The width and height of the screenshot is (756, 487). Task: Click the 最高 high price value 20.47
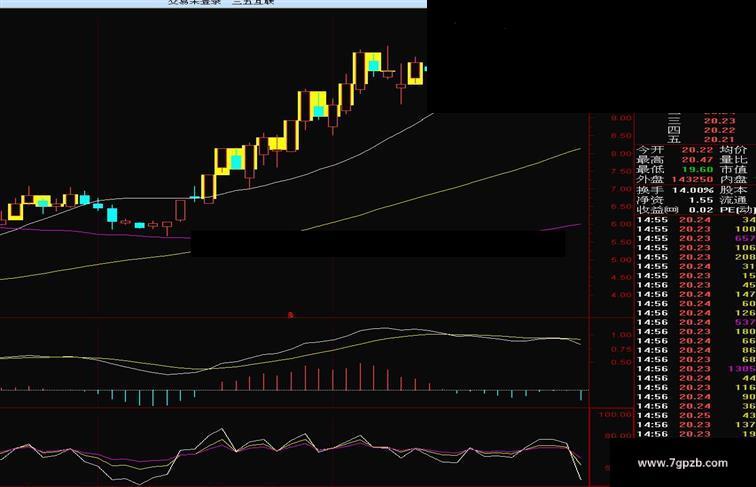pyautogui.click(x=697, y=160)
